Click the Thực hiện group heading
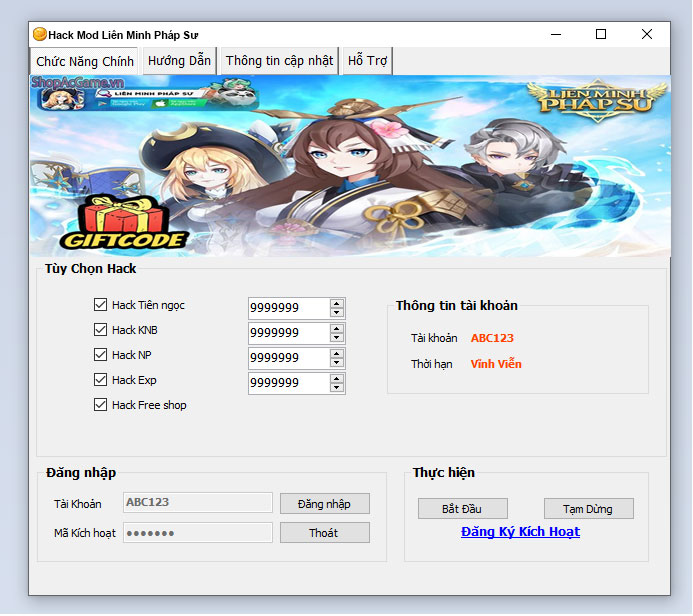Screen dimensions: 693x616 [x=444, y=472]
